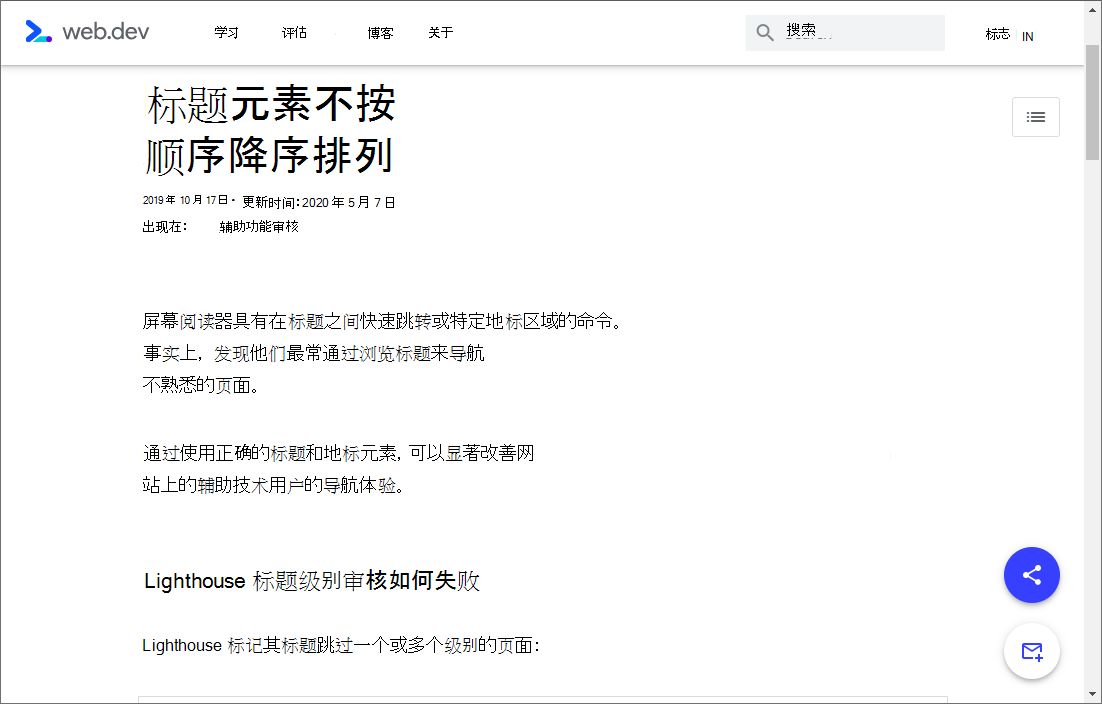Open the newsletter subscribe envelope icon
1102x704 pixels.
[x=1032, y=651]
